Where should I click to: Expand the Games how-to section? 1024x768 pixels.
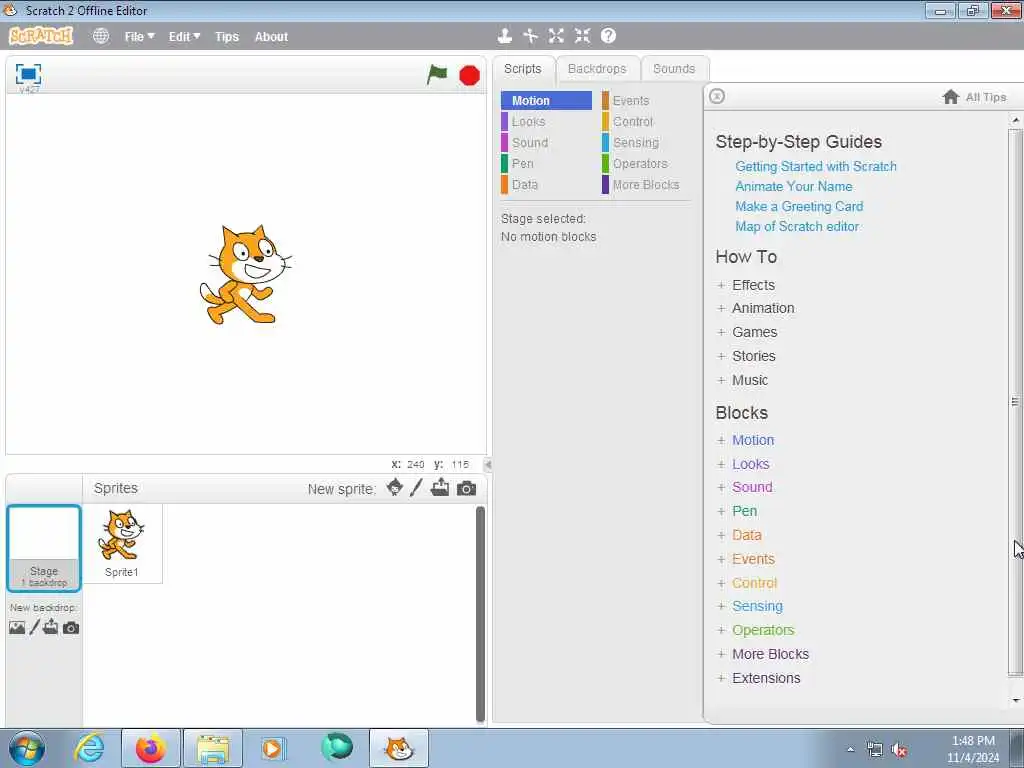(747, 332)
